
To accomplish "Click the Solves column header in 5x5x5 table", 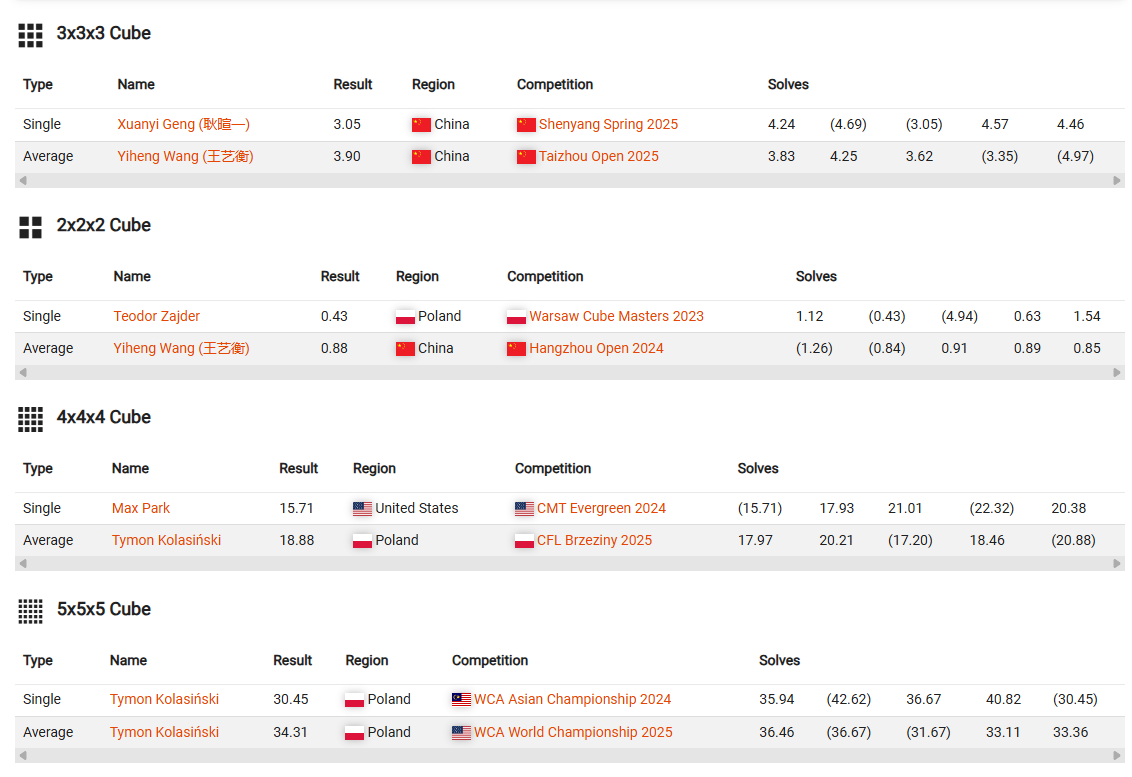I will [x=779, y=661].
